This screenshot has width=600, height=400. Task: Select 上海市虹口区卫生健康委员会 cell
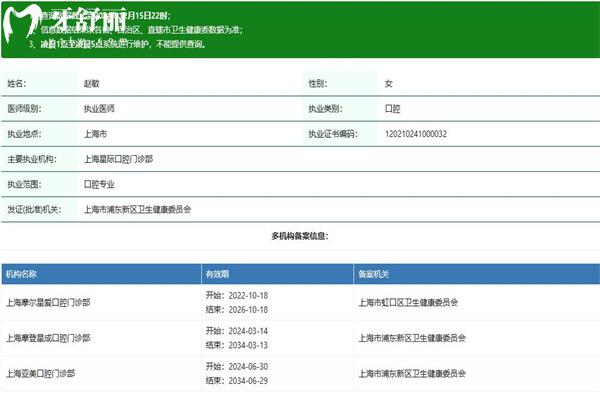pos(408,302)
